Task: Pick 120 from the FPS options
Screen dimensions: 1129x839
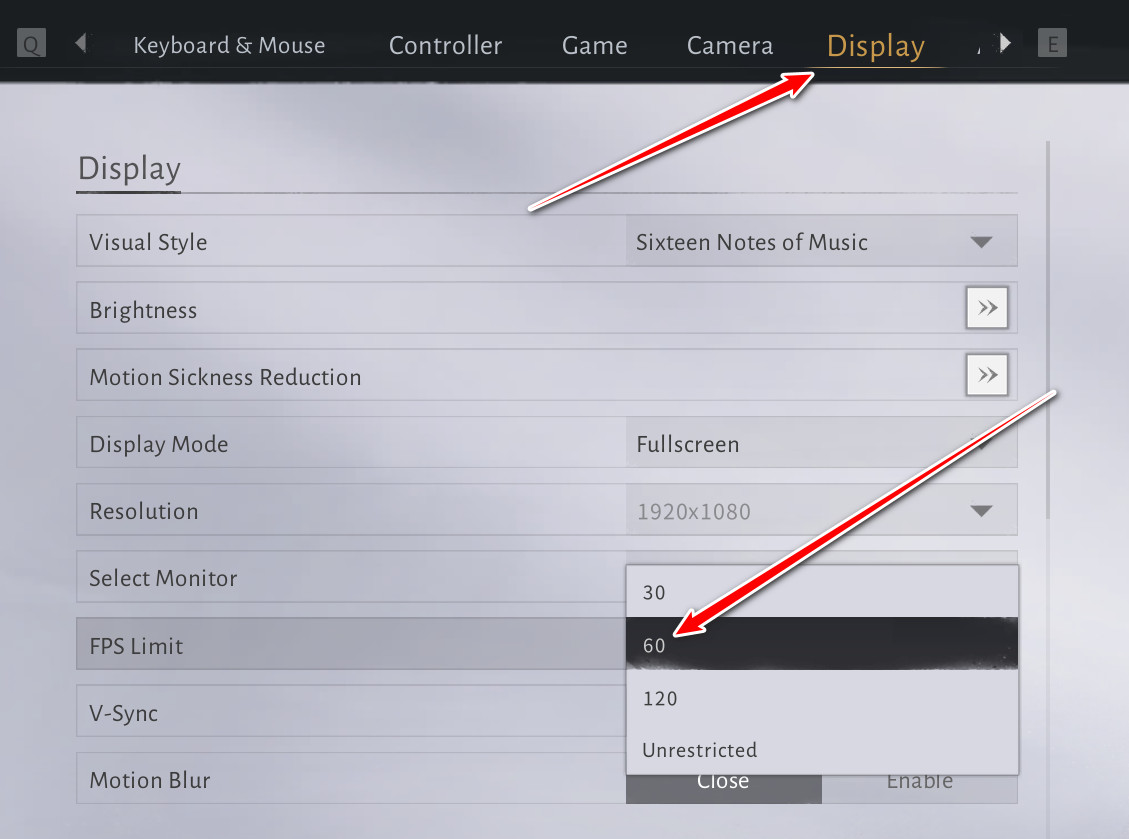Action: pyautogui.click(x=821, y=698)
